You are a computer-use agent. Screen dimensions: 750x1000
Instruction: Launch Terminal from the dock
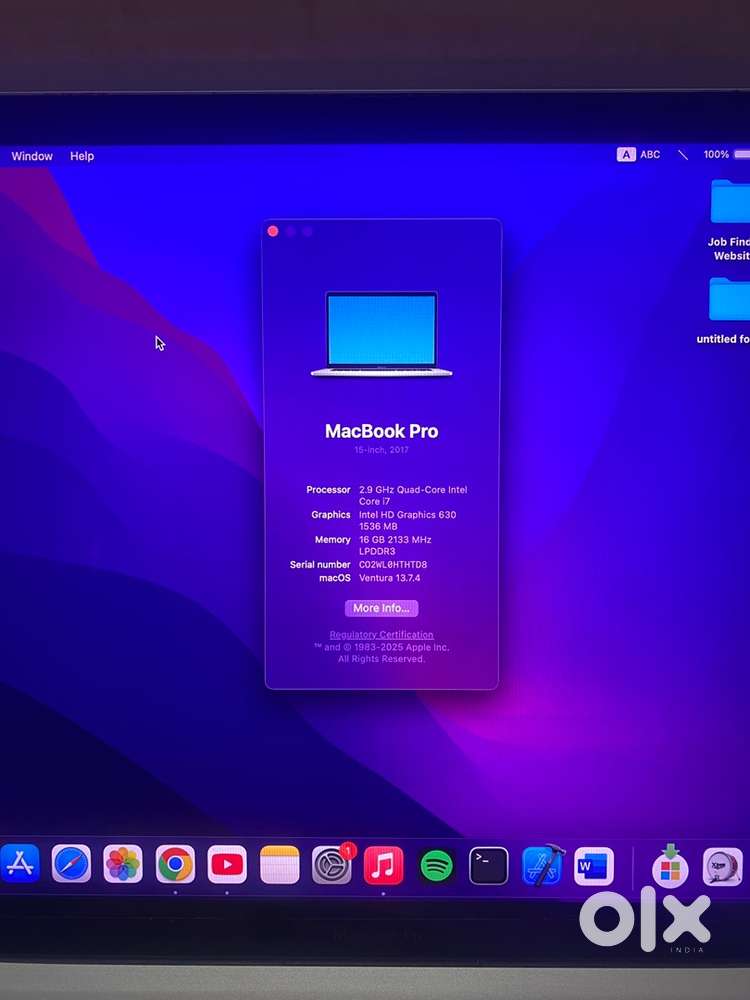[x=489, y=866]
